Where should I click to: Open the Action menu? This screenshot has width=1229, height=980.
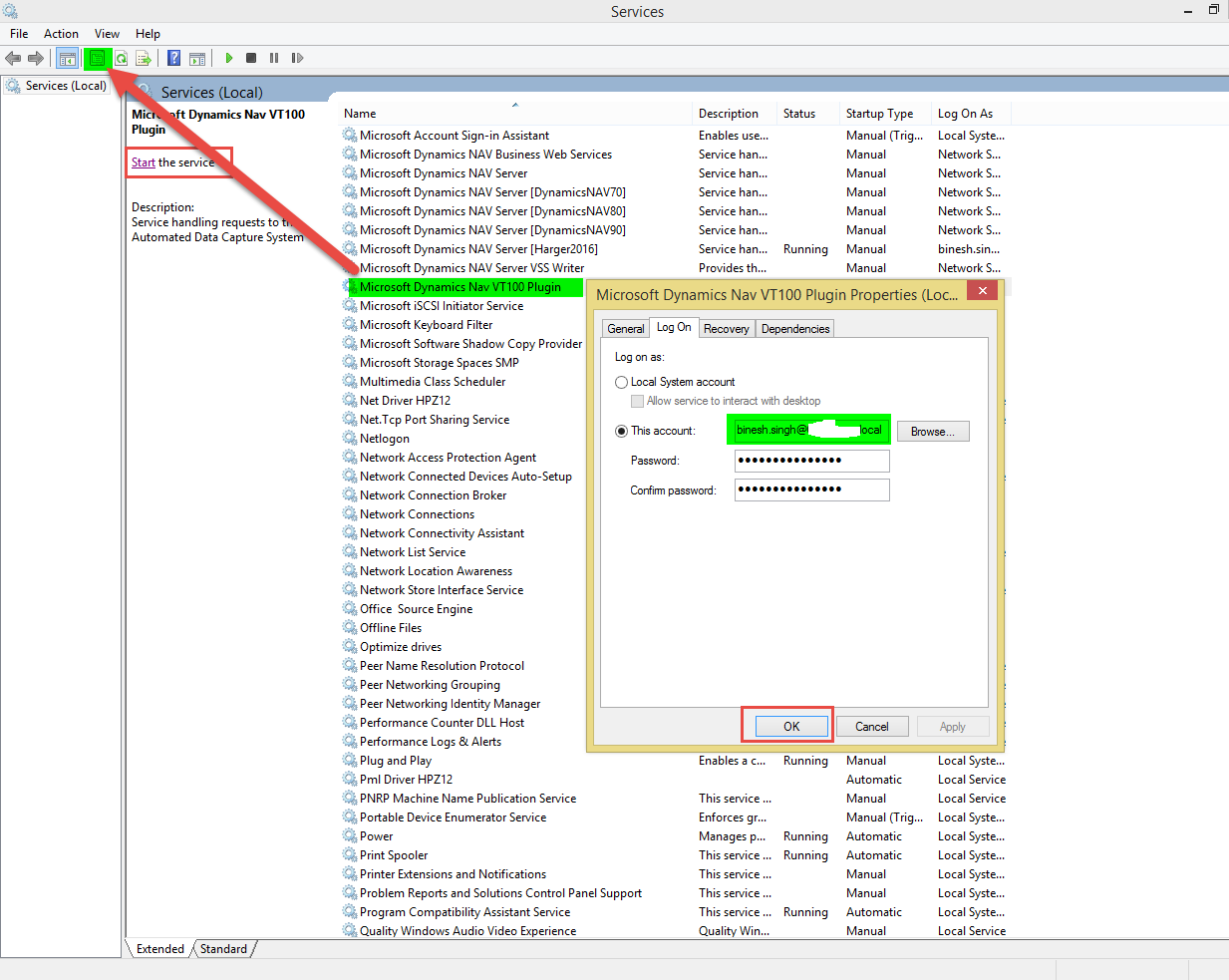tap(61, 33)
